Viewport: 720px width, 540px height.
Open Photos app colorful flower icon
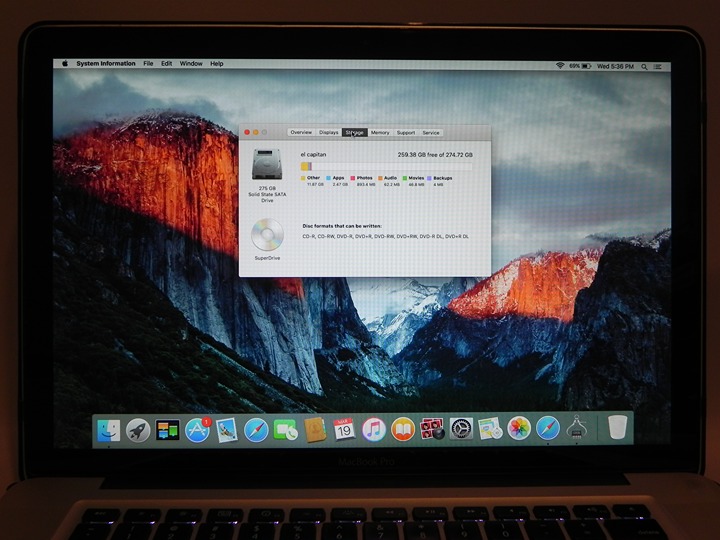[519, 428]
